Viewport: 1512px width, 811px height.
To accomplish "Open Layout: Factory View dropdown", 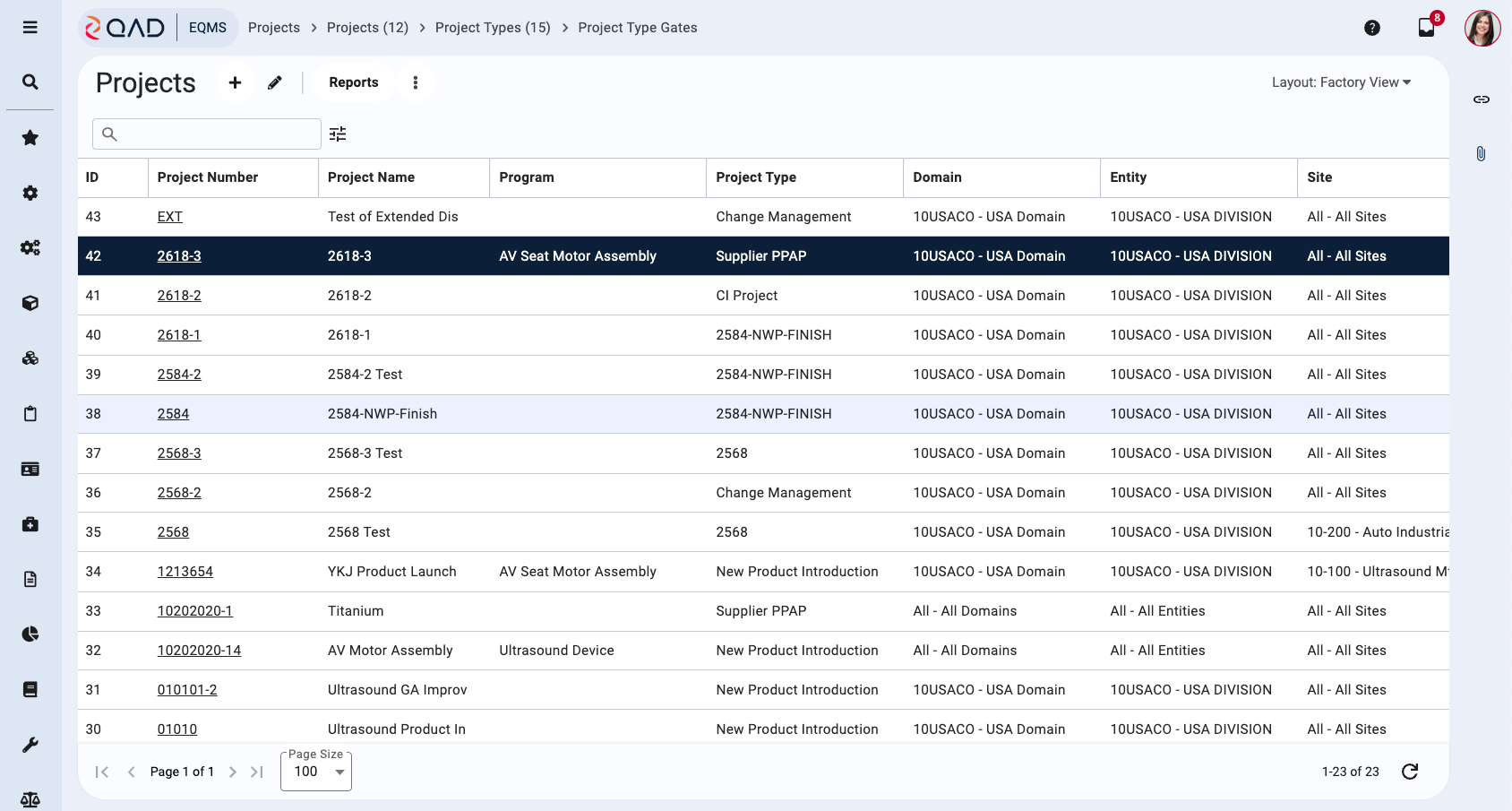I will click(1341, 82).
